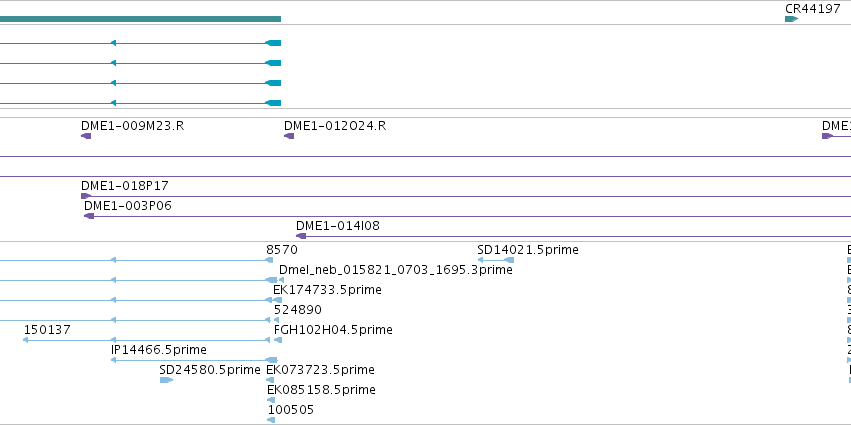Screen dimensions: 851x425
Task: Click the Dmel_neb_015821_0703_1695.3prime label
Action: point(396,270)
